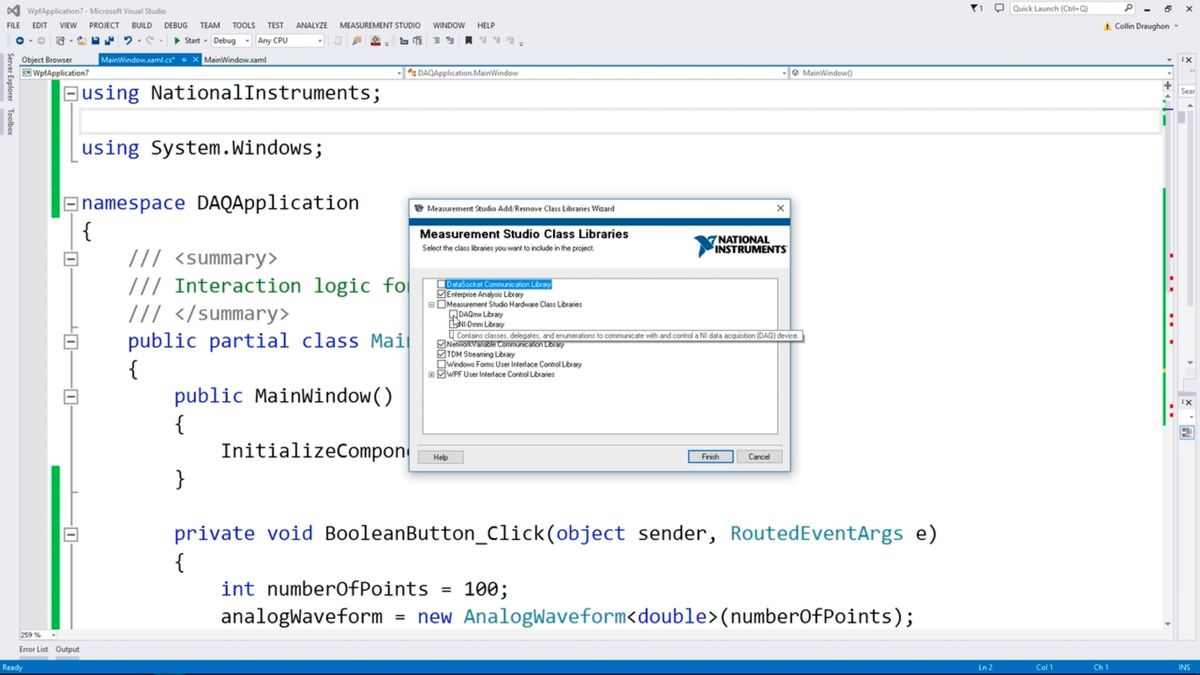This screenshot has width=1200, height=675.
Task: Collapse the using directives outlining block
Action: tap(71, 93)
